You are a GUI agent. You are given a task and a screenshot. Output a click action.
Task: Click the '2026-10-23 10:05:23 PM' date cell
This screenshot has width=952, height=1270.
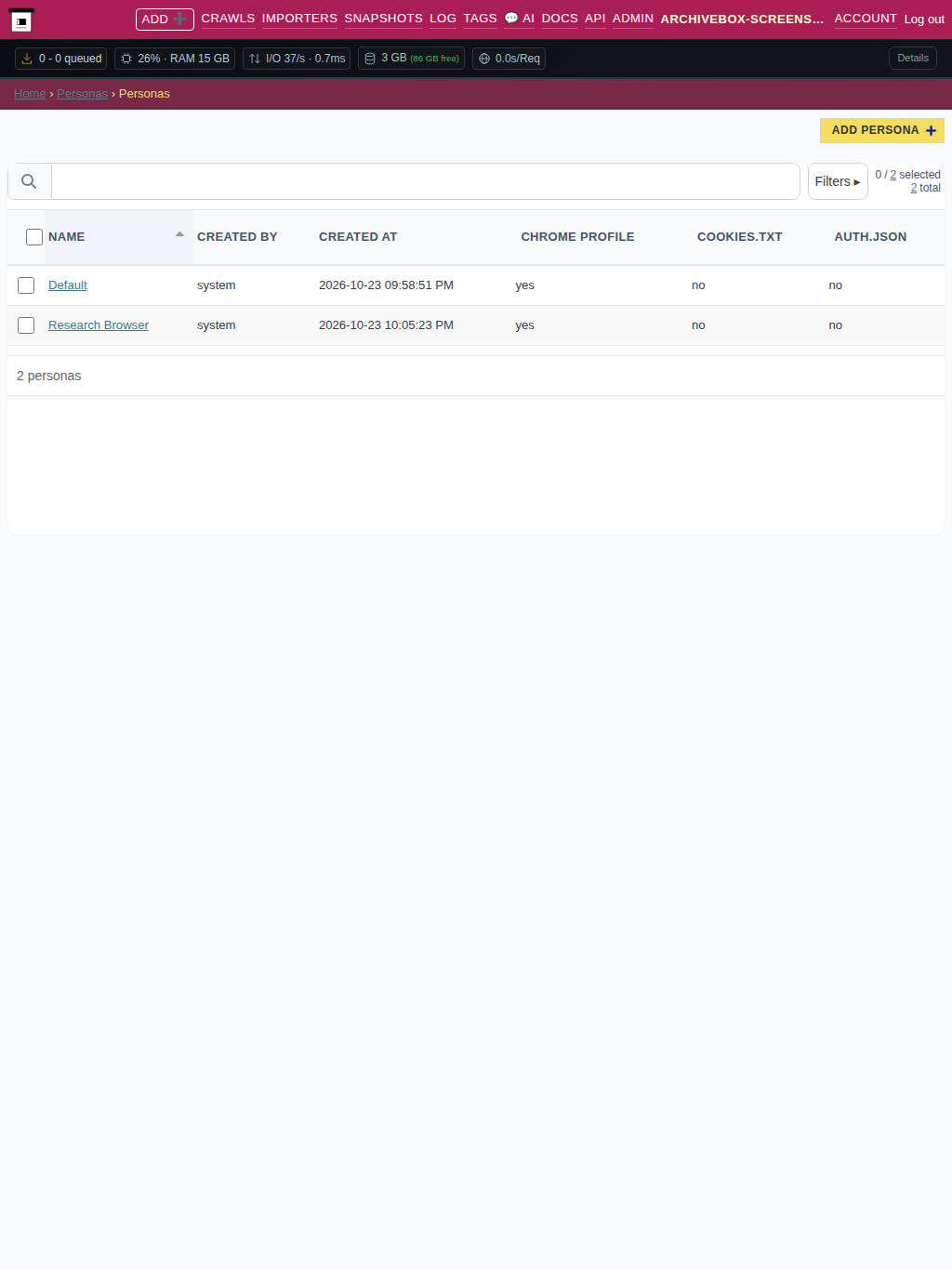pyautogui.click(x=386, y=325)
